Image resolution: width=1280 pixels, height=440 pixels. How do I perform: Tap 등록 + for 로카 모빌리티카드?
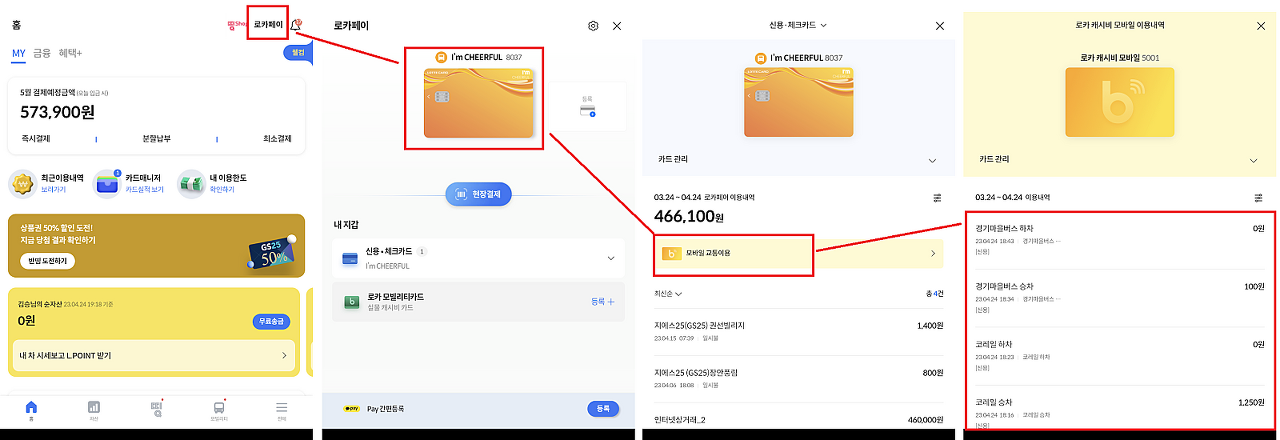603,301
